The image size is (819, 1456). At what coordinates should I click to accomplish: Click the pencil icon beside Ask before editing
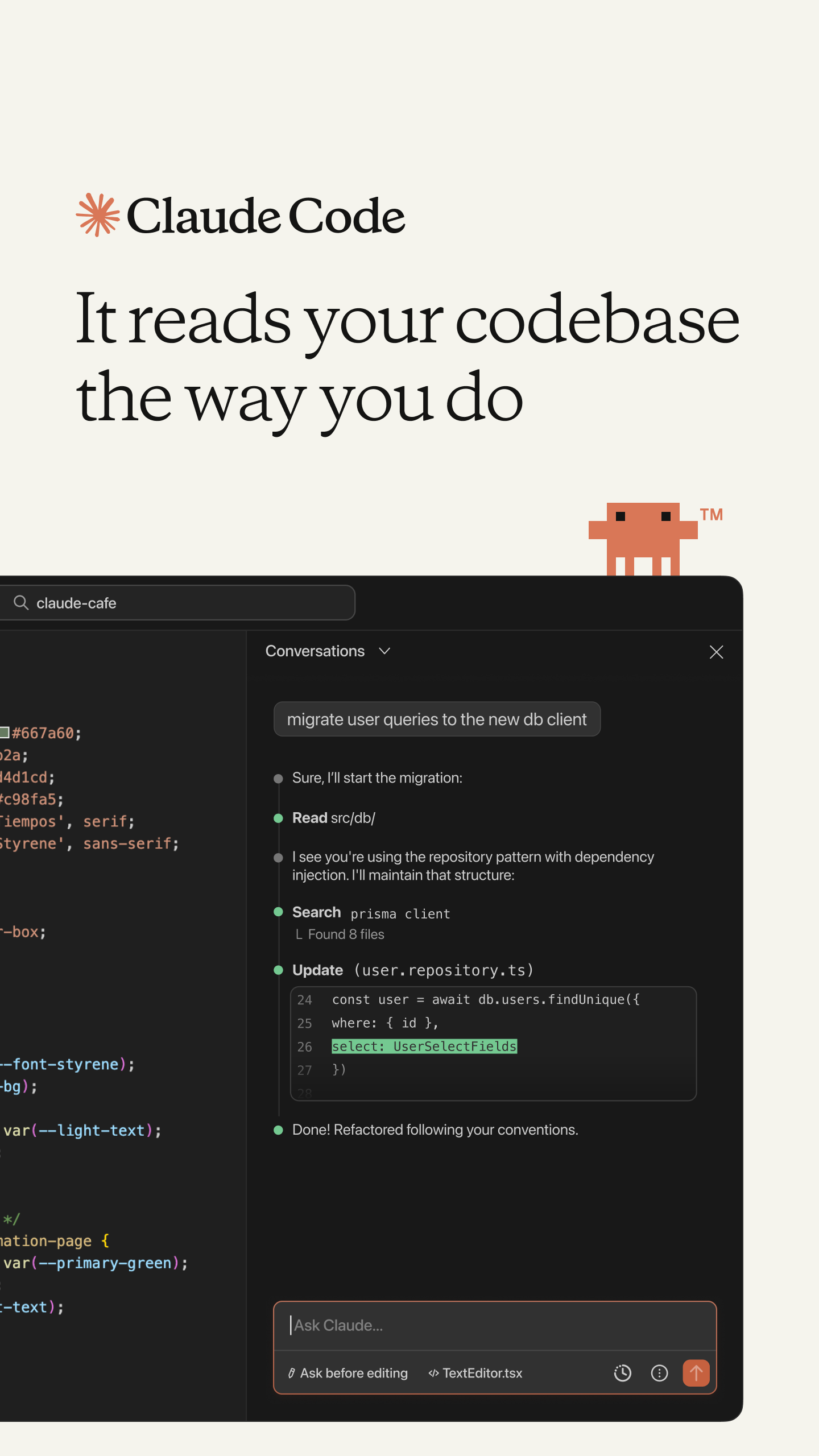pos(291,1373)
